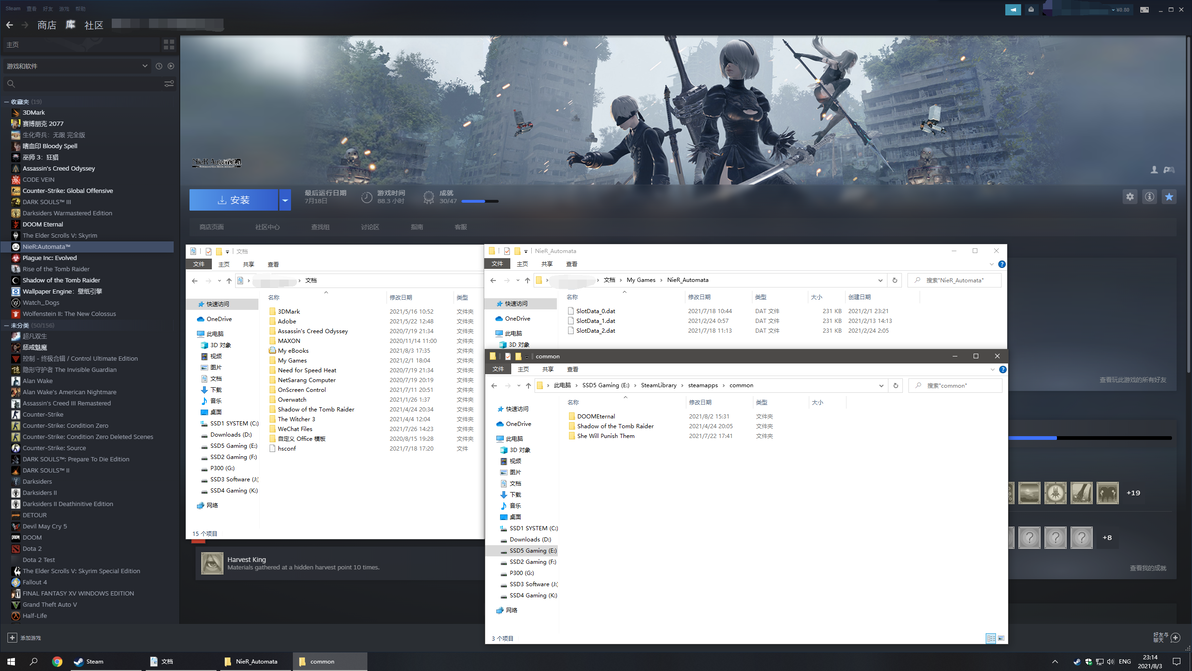Select DOOM Eternal in Steam library list
Image resolution: width=1192 pixels, height=671 pixels.
tap(43, 224)
